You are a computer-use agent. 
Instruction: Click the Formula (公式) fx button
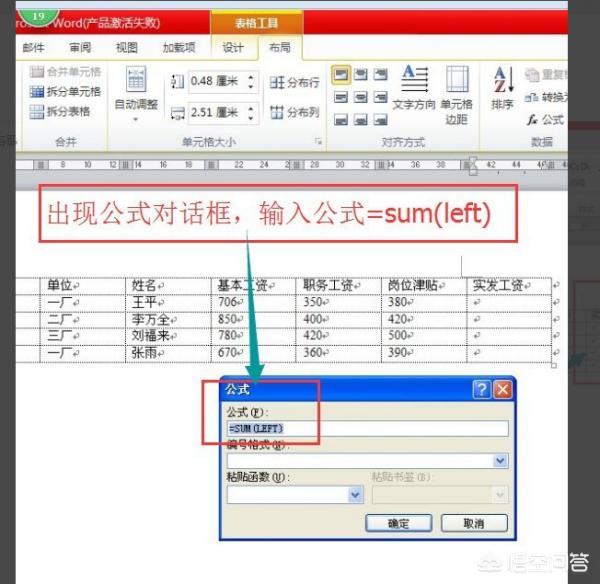pos(545,120)
